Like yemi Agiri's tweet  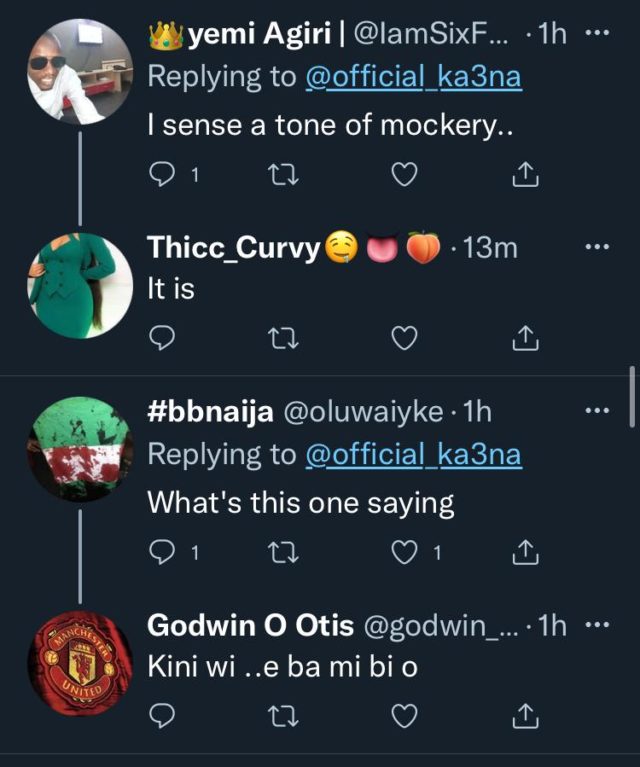click(403, 176)
